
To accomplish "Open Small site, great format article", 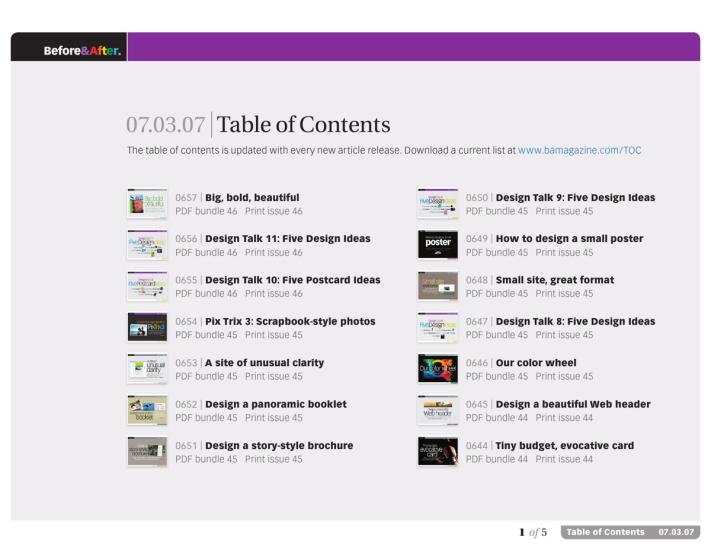I will coord(554,280).
